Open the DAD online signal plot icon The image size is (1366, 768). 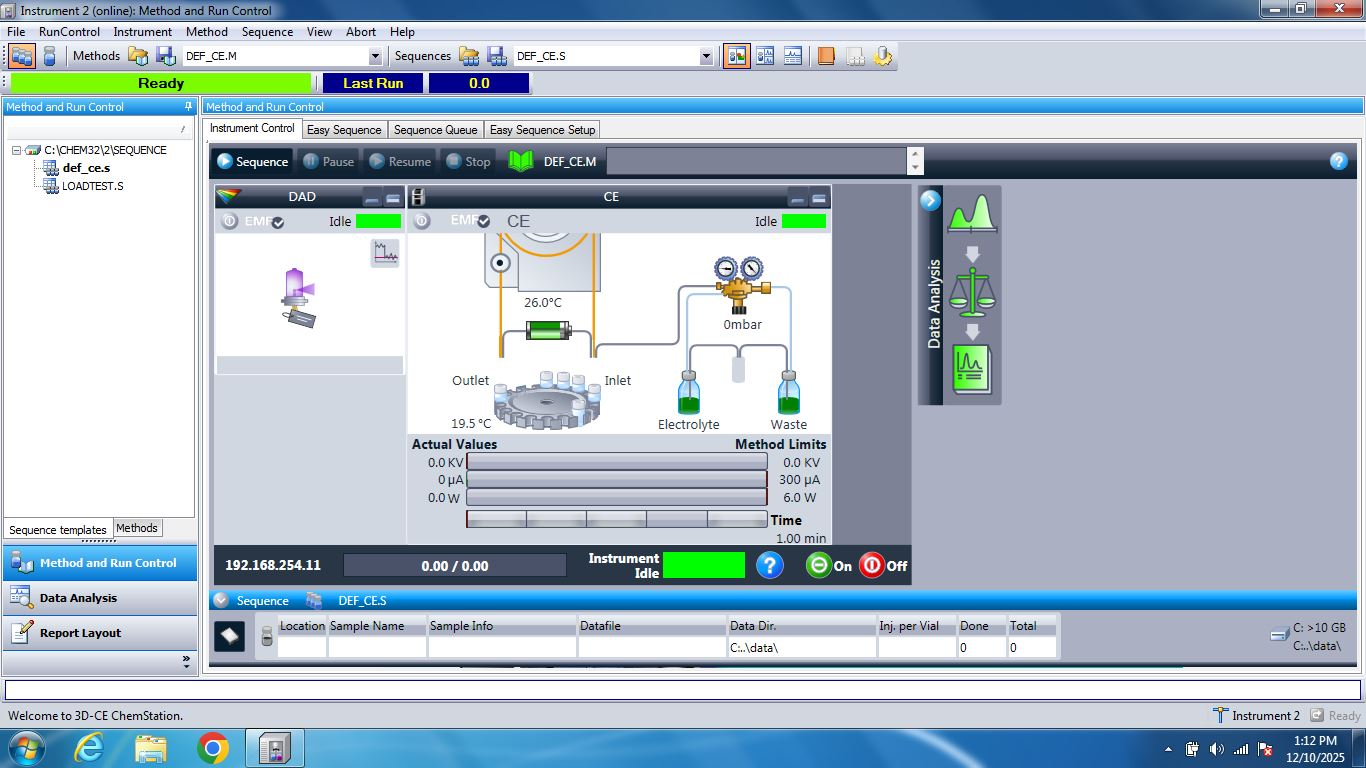click(x=385, y=253)
